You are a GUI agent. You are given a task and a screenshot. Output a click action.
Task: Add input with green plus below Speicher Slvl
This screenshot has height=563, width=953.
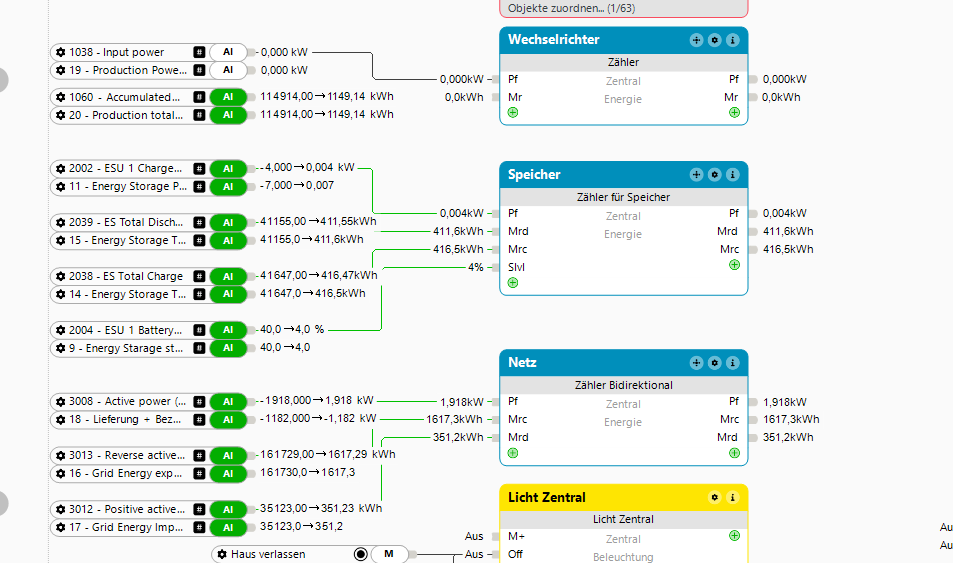[513, 283]
